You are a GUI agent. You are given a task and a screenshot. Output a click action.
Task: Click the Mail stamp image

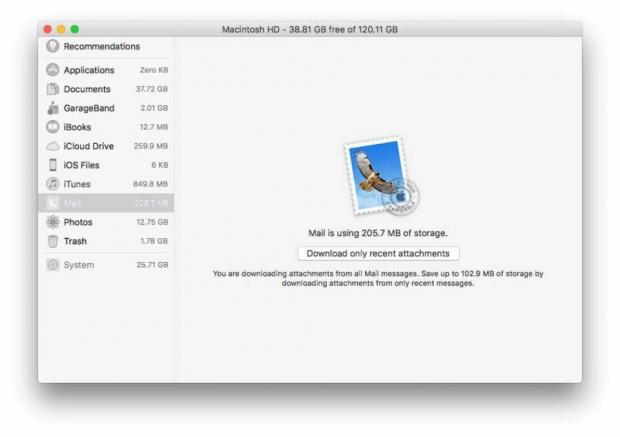[x=378, y=178]
